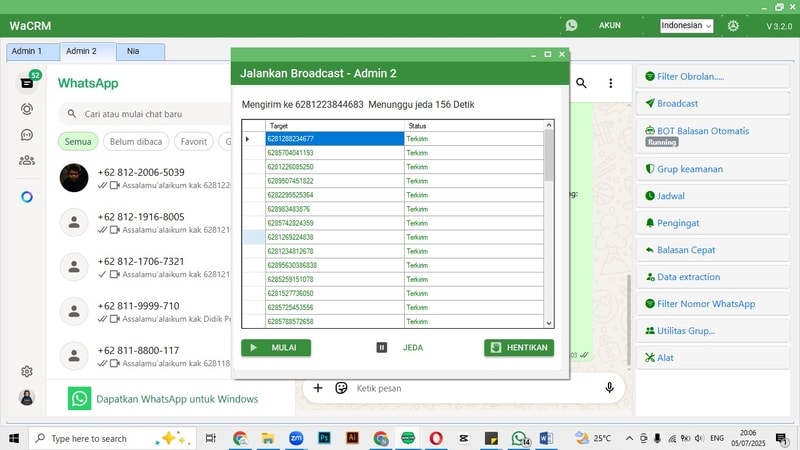Click broadcast table scroll down arrow
This screenshot has height=450, width=800.
[x=549, y=323]
